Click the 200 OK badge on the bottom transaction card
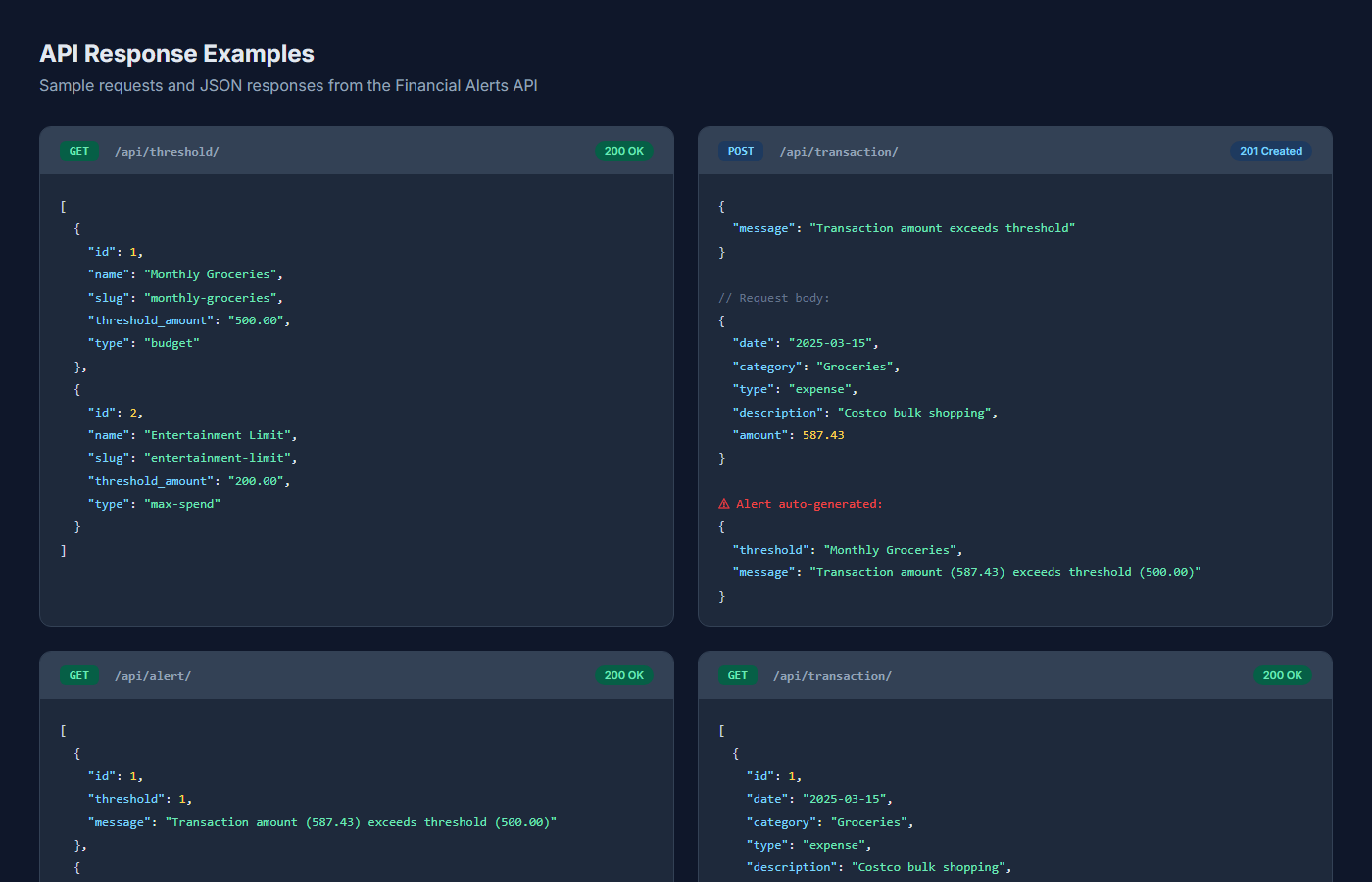The height and width of the screenshot is (882, 1372). 1283,675
